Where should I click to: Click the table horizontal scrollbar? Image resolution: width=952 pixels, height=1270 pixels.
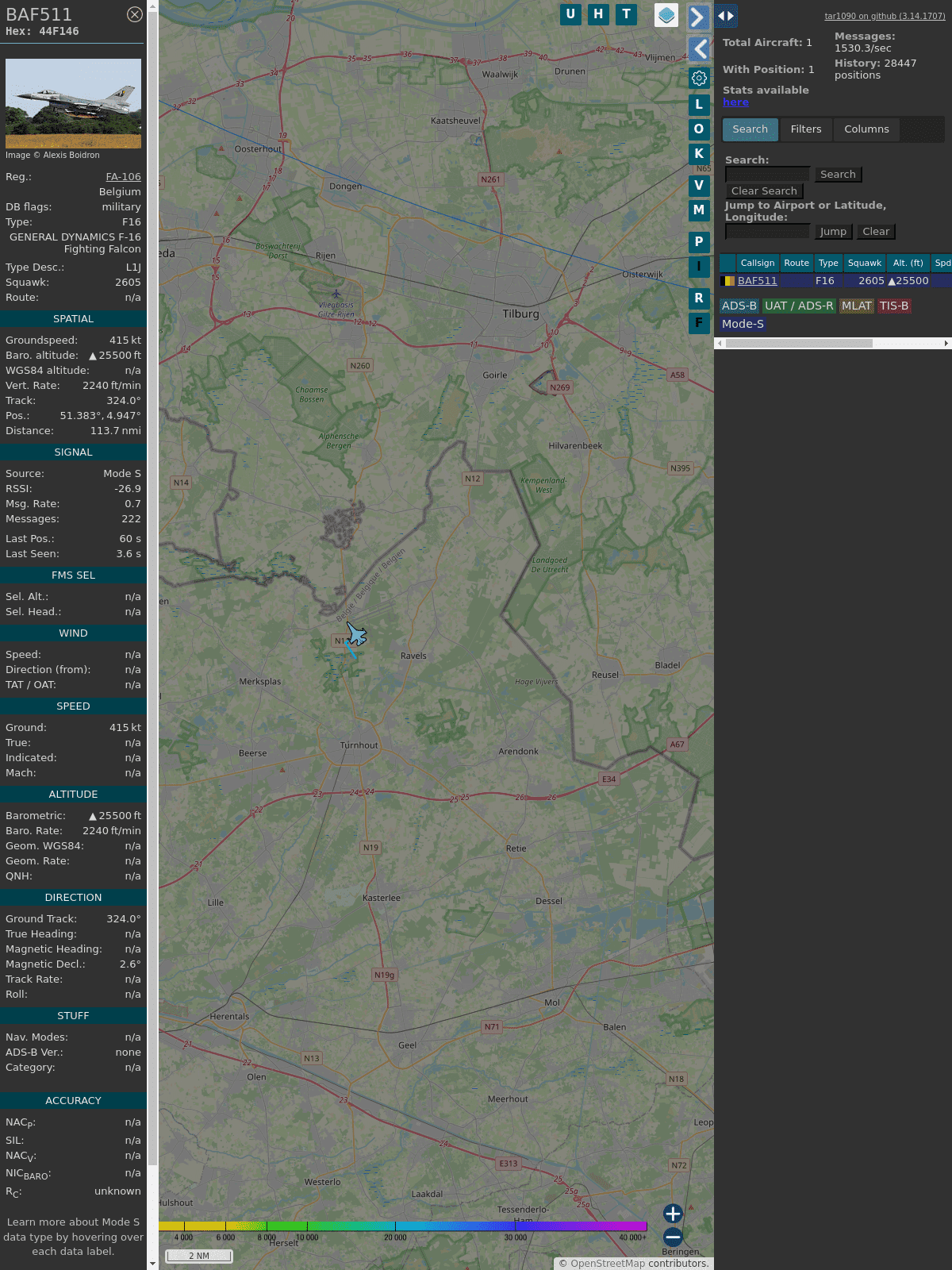[799, 344]
